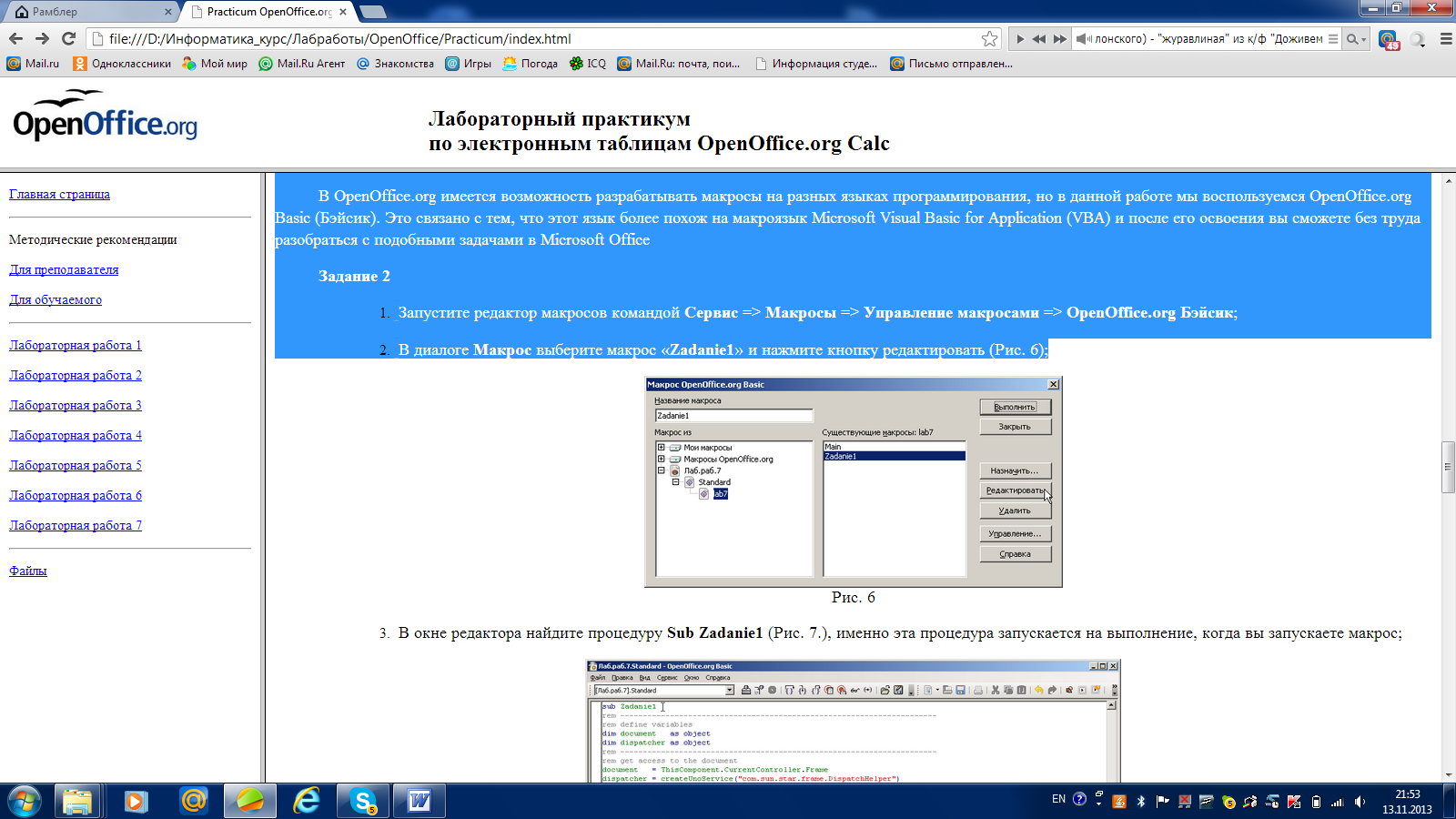Screen dimensions: 1456x819
Task: Open the Mail.Ru: почта bookmark
Action: click(x=678, y=64)
